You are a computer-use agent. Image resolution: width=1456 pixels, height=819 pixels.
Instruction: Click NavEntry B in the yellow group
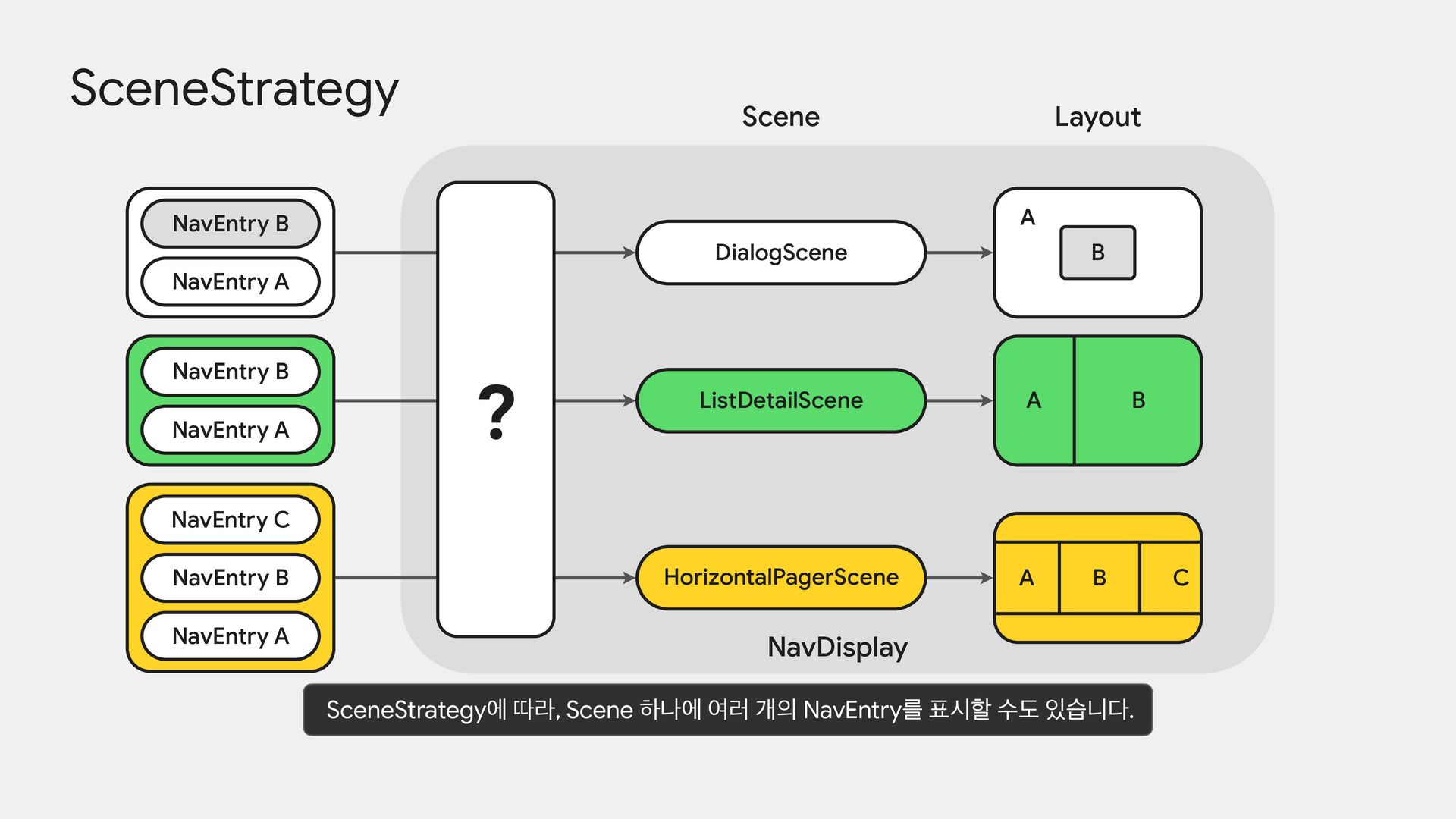pyautogui.click(x=231, y=578)
